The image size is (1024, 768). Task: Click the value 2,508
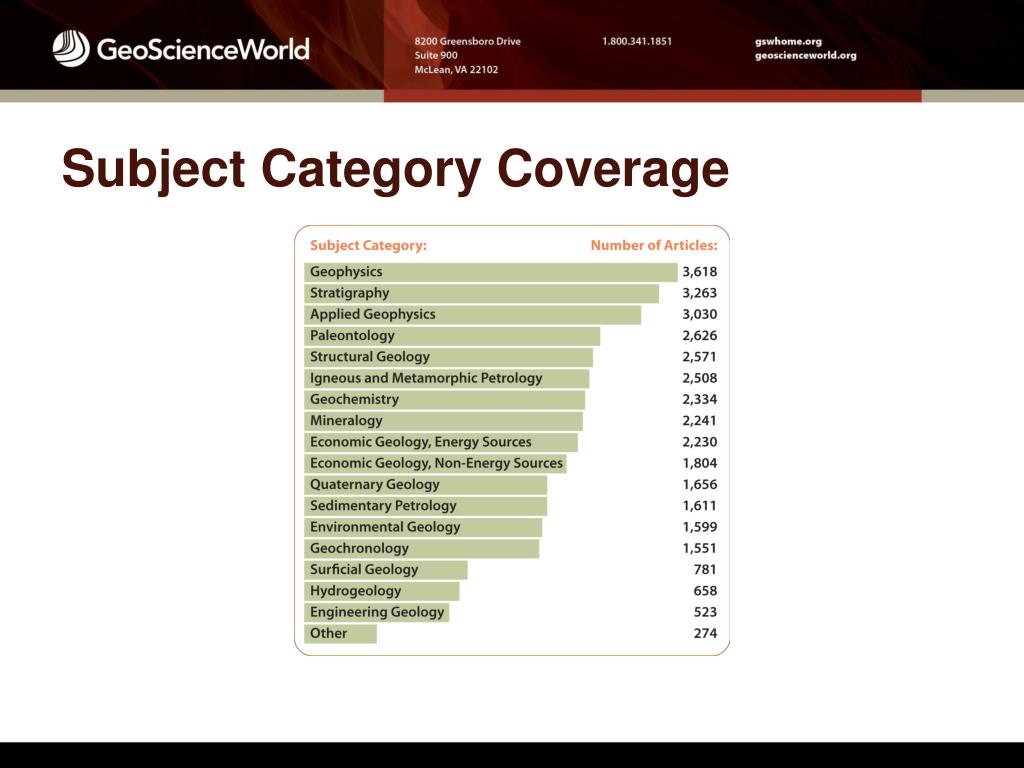click(699, 378)
